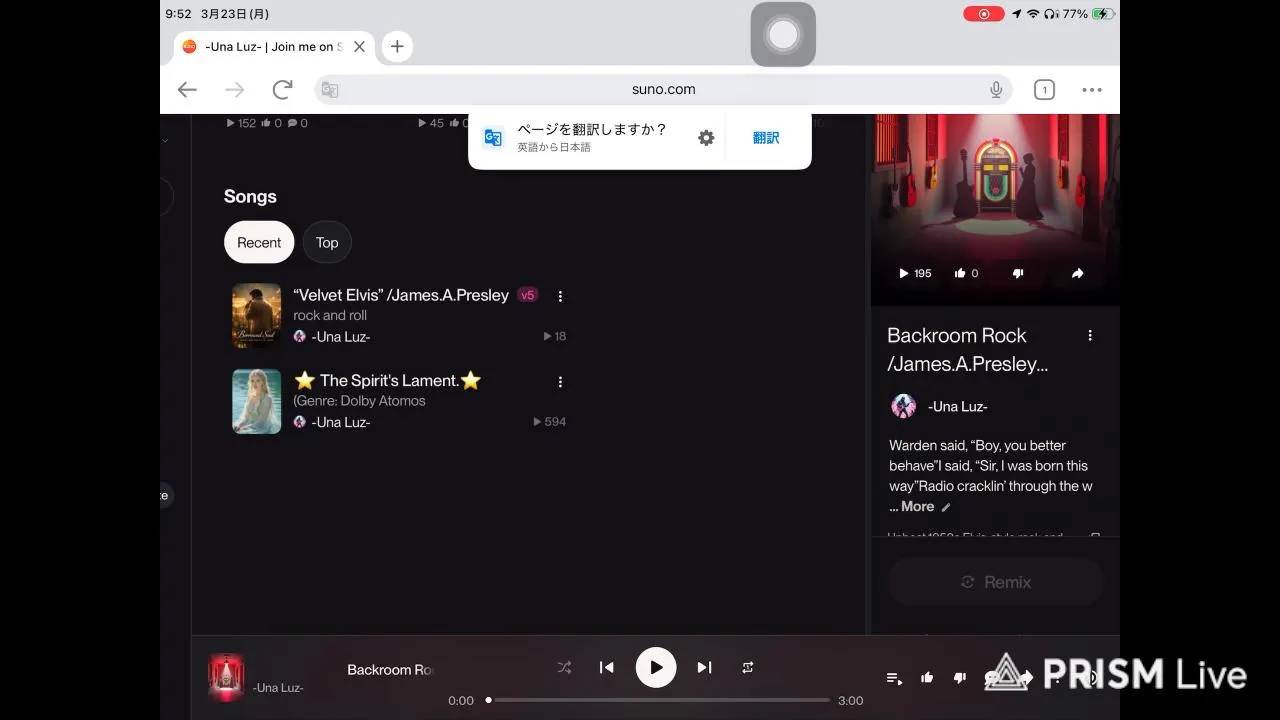Open Backroom Rock panel three-dot menu
The height and width of the screenshot is (720, 1280).
click(x=1090, y=336)
